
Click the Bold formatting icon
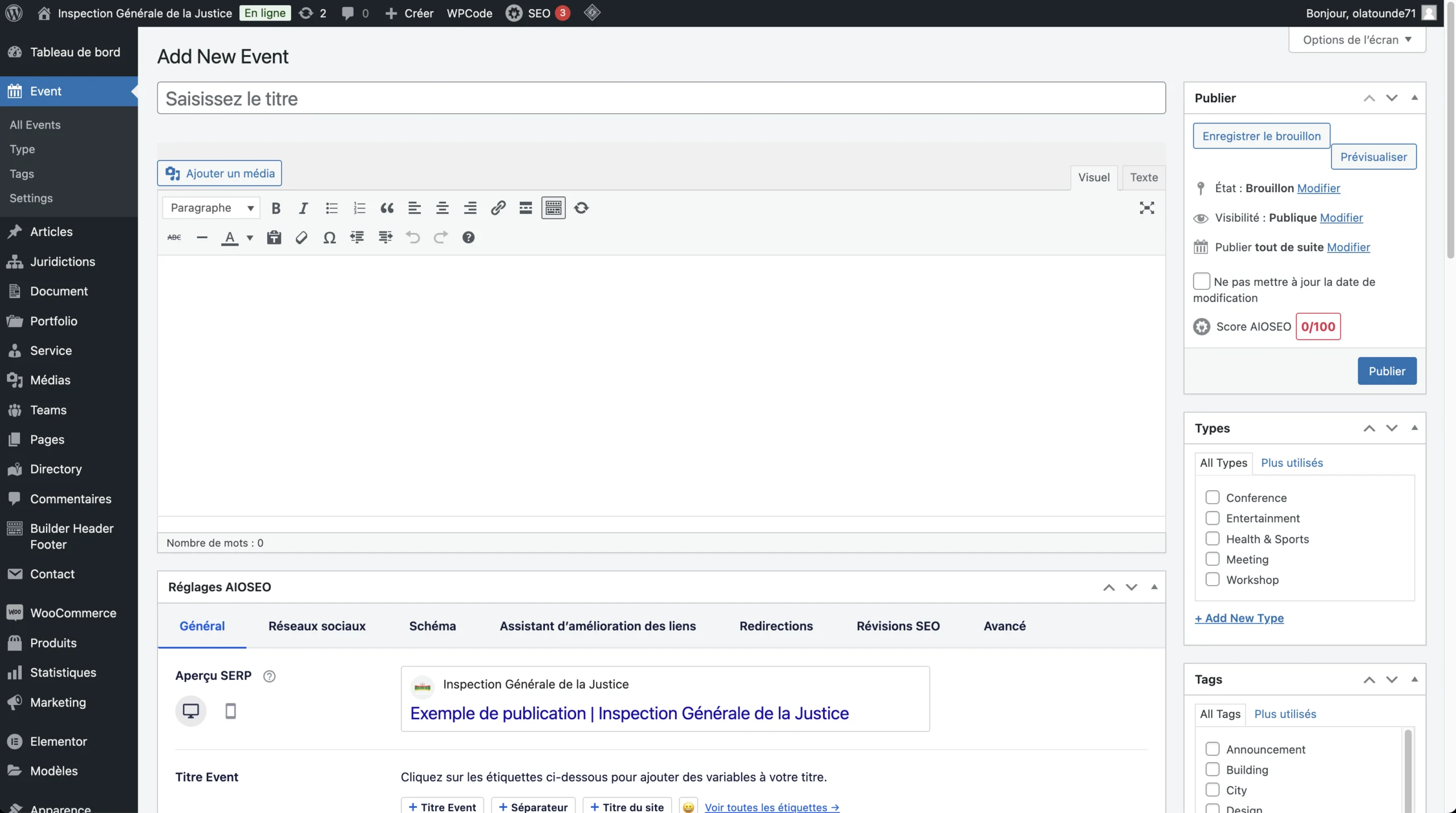(276, 208)
